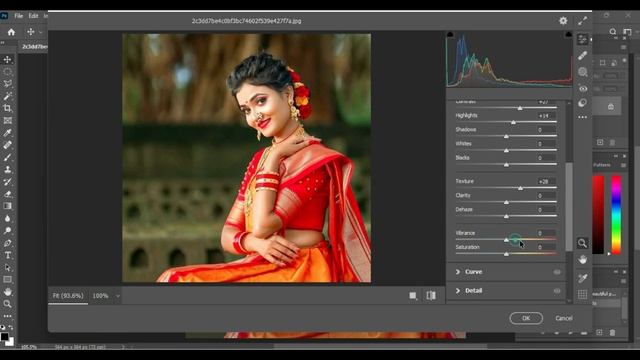
Task: Select the Red Eye removal tool
Action: [582, 88]
